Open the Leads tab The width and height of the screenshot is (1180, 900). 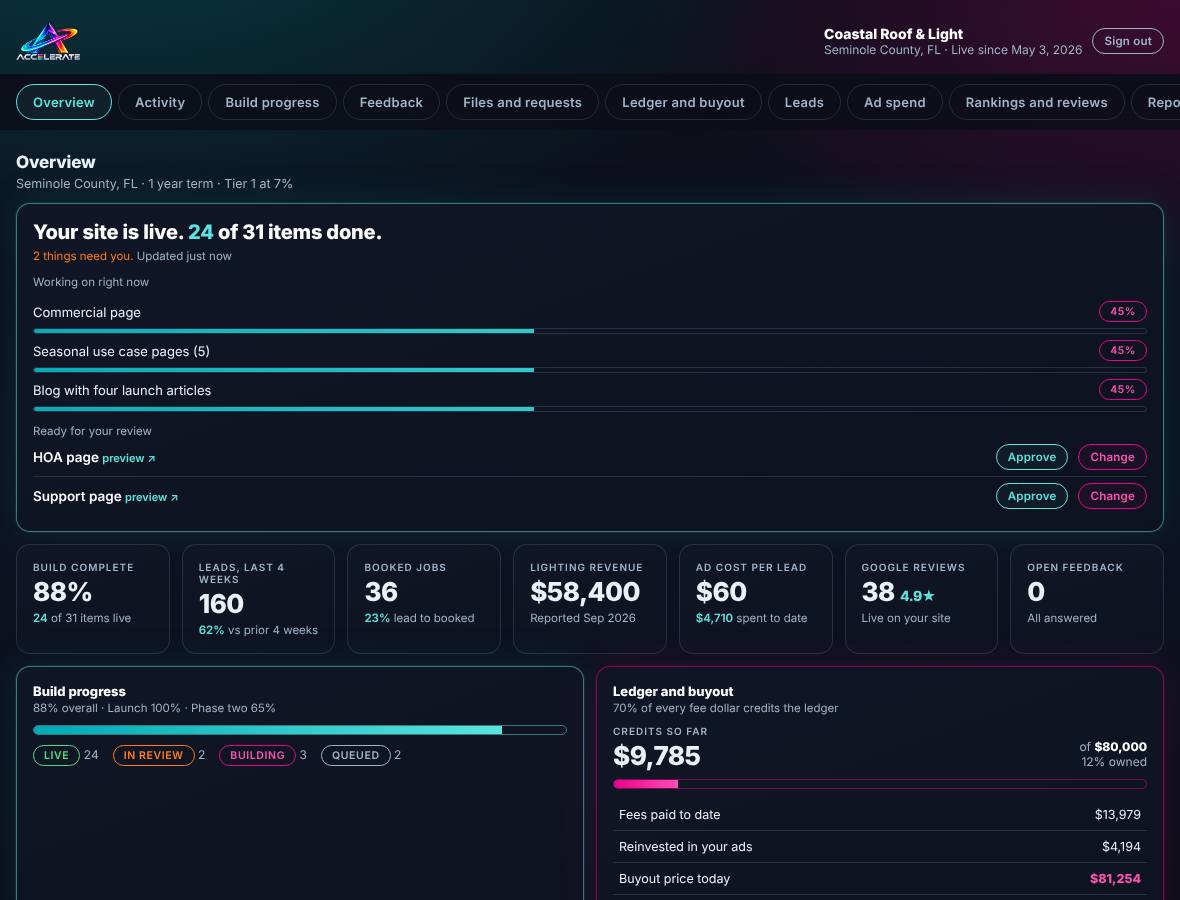coord(804,102)
